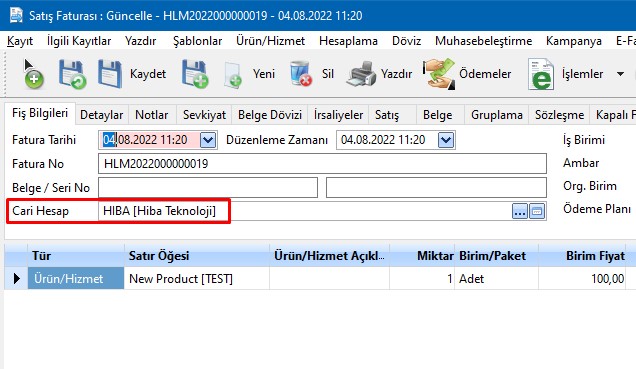Click the Miktar cell showing 1
Viewport: 636px width, 369px height.
pyautogui.click(x=422, y=279)
